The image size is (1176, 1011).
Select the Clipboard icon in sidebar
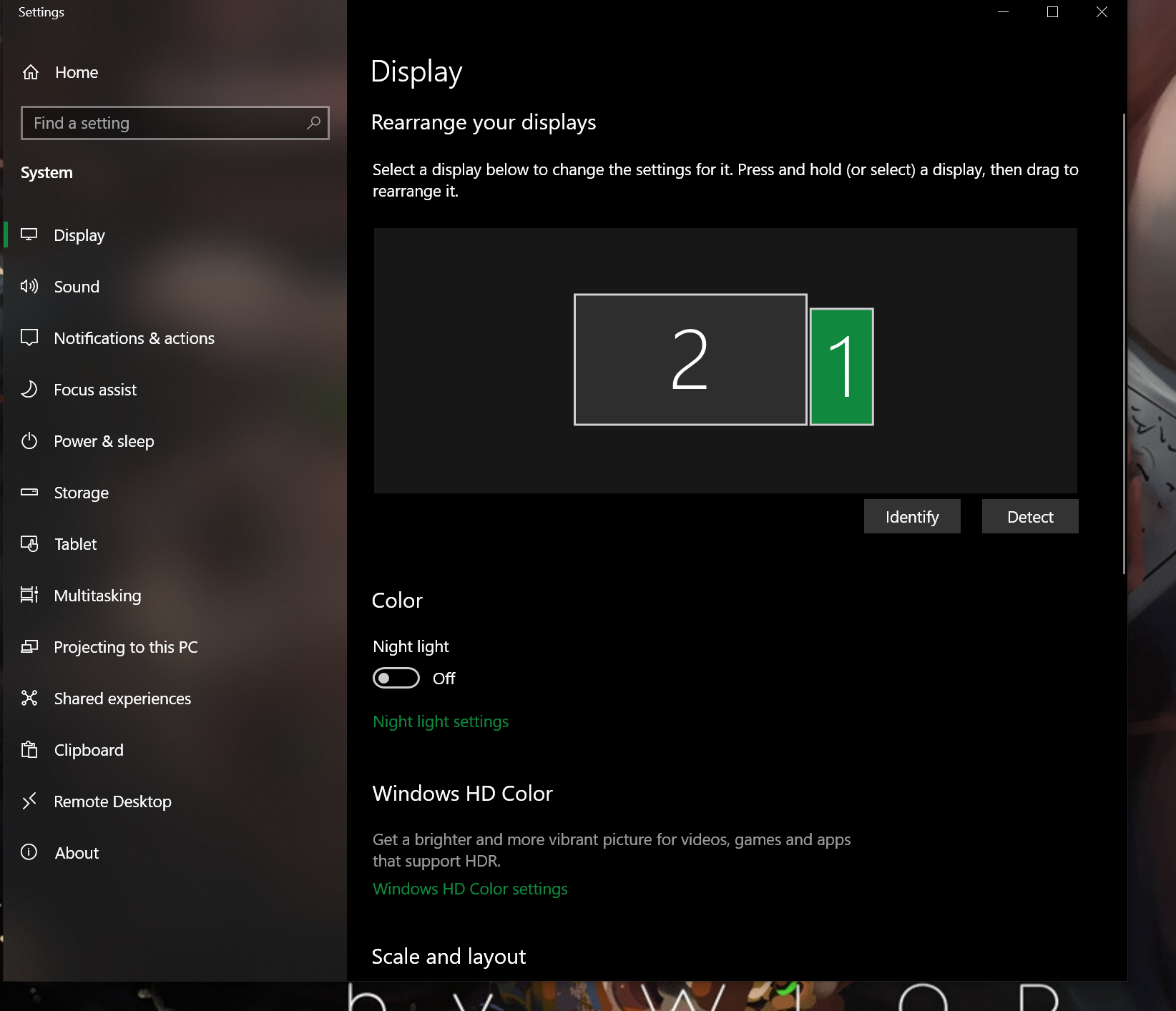(30, 749)
